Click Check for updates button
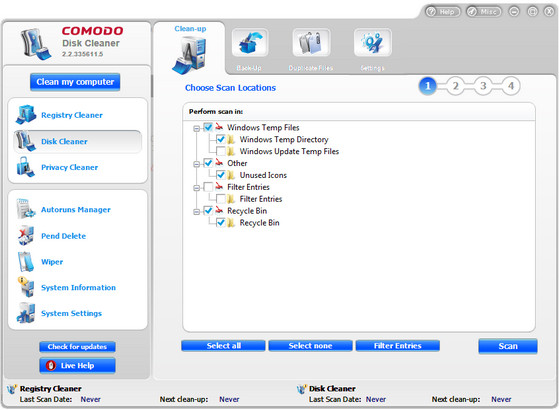 tap(77, 347)
